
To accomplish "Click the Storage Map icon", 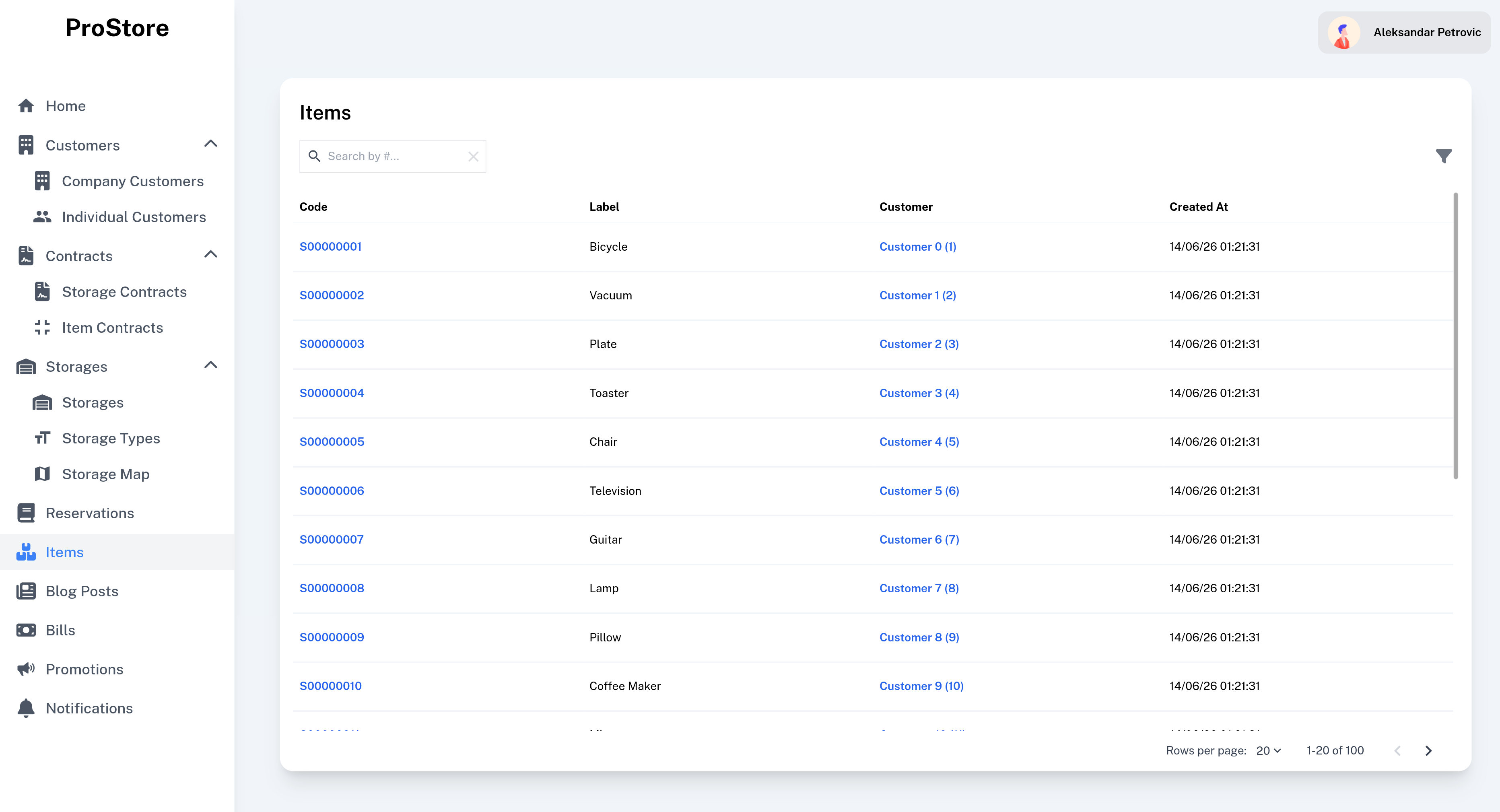I will point(42,474).
